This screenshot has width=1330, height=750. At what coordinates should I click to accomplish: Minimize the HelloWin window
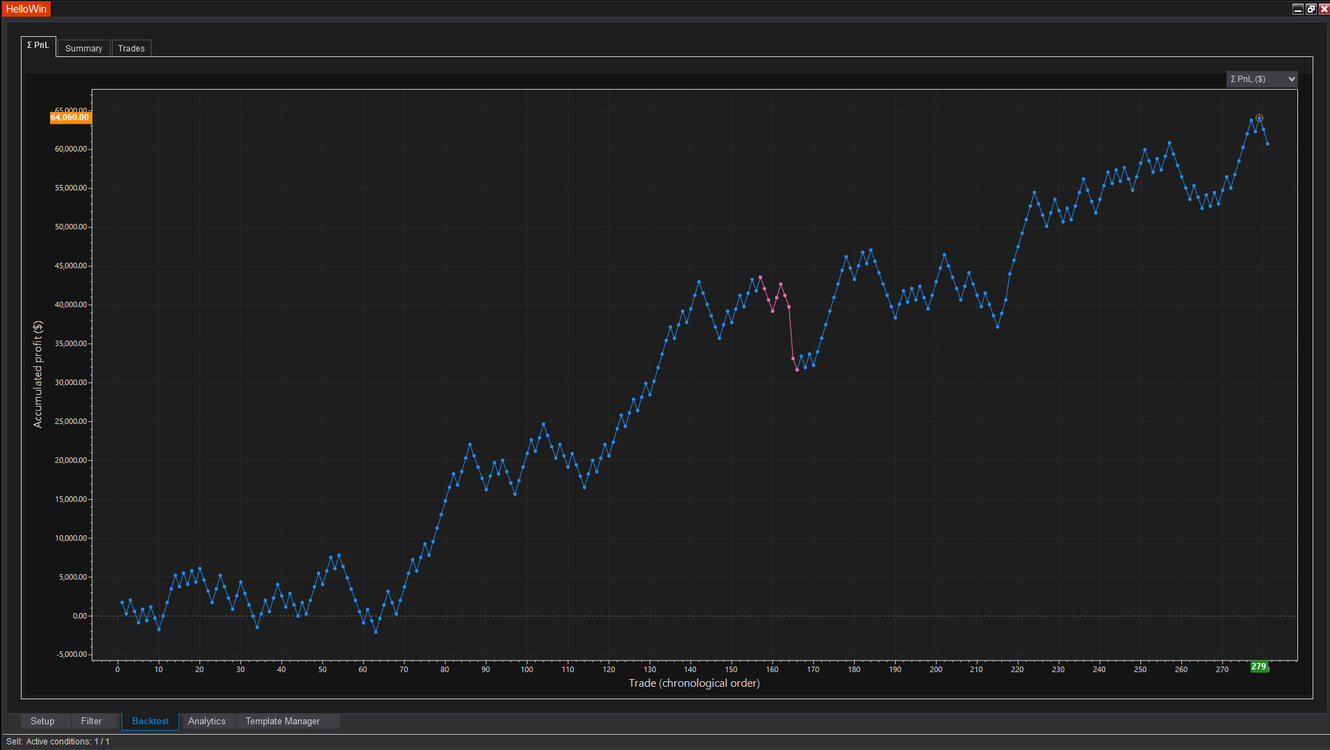coord(1297,8)
